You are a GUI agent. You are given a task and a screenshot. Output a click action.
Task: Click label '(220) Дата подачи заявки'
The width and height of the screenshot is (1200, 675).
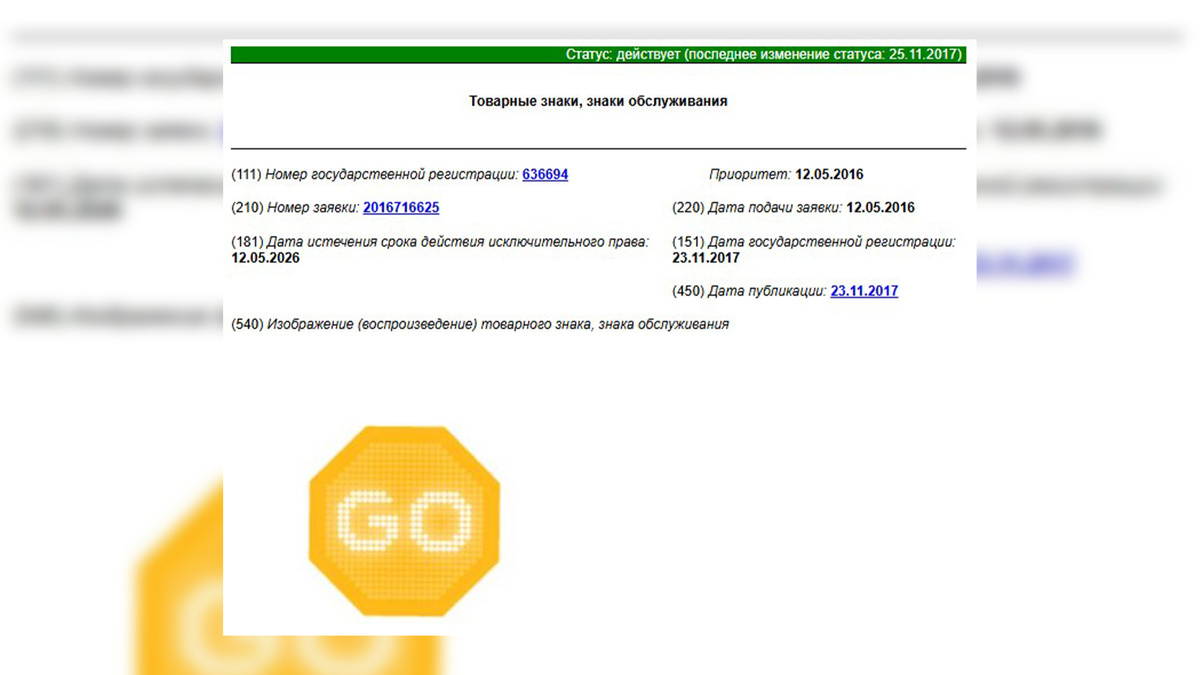[x=758, y=208]
